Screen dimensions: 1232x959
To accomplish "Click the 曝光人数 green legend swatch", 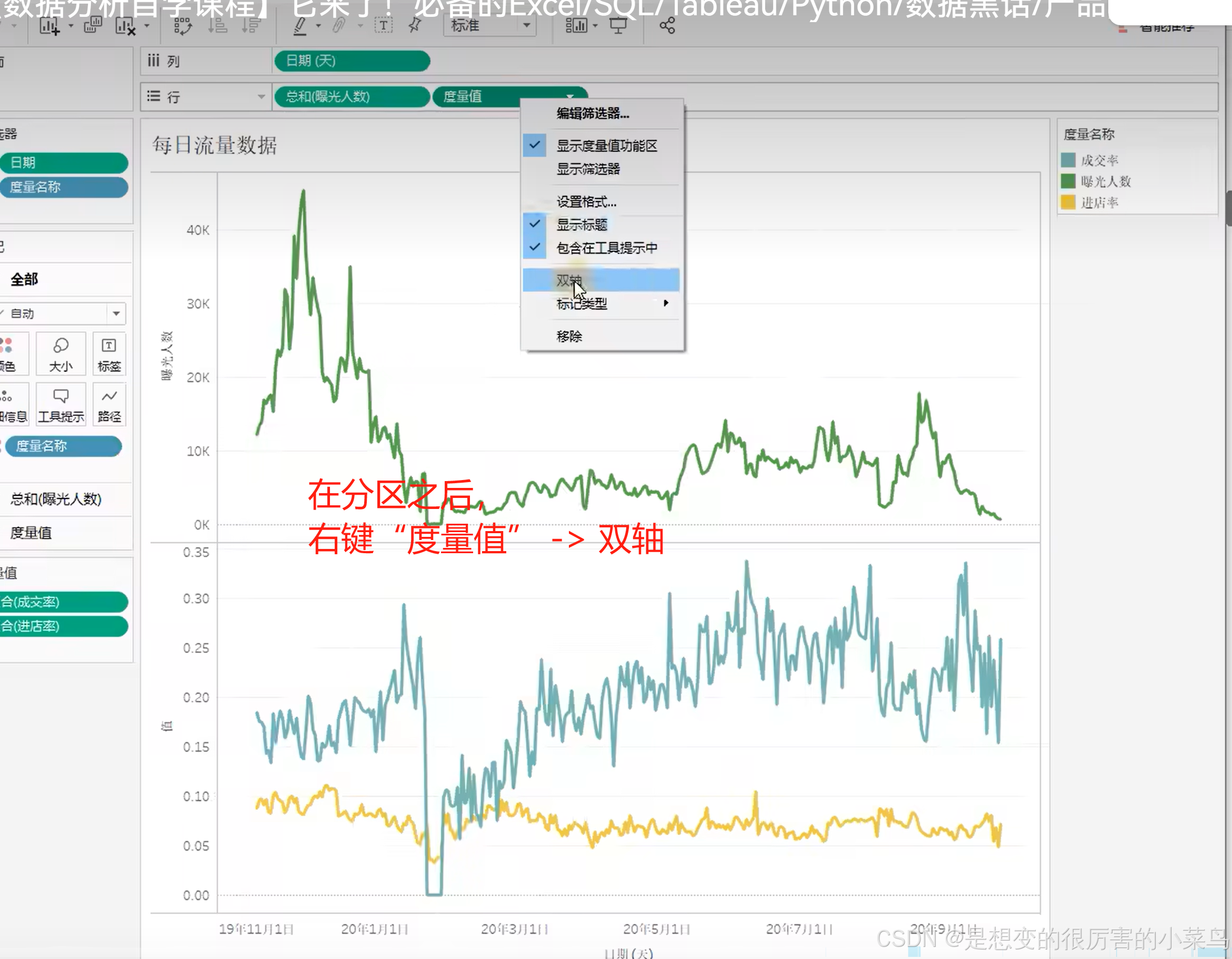I will (1067, 182).
